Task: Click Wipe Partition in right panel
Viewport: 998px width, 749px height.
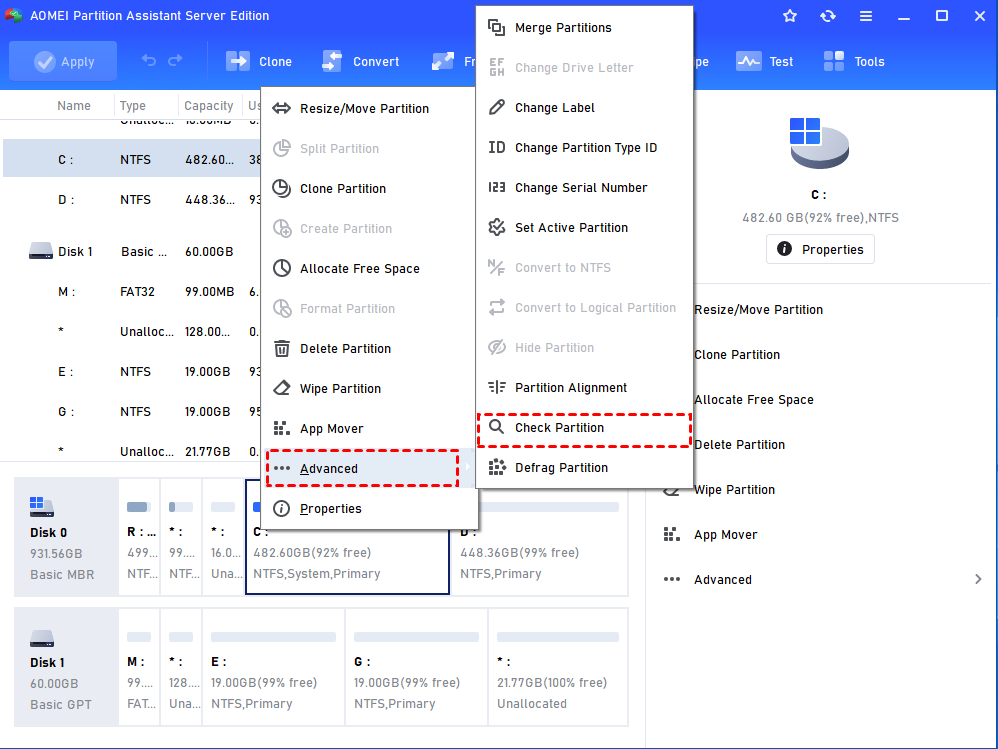Action: (x=734, y=490)
